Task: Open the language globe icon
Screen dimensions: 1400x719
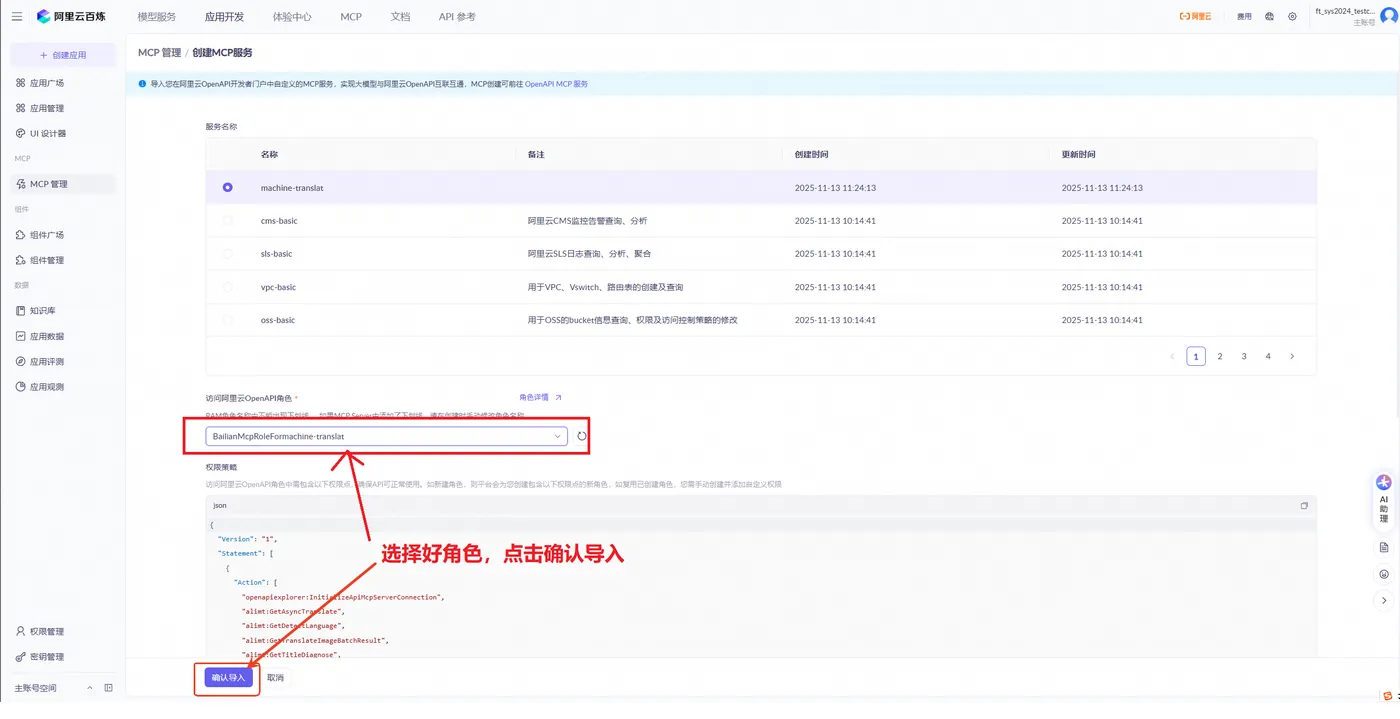Action: 1270,16
